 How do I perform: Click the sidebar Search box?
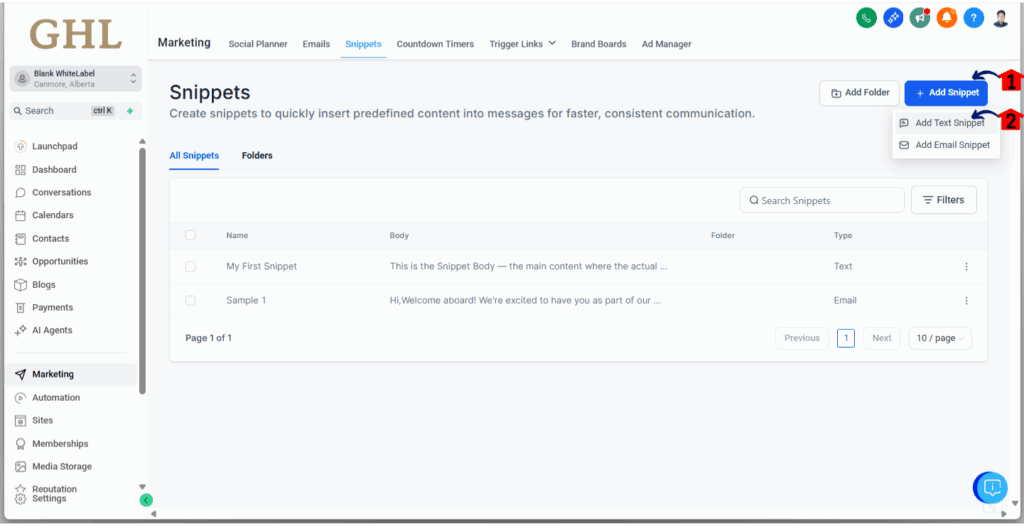[x=63, y=111]
